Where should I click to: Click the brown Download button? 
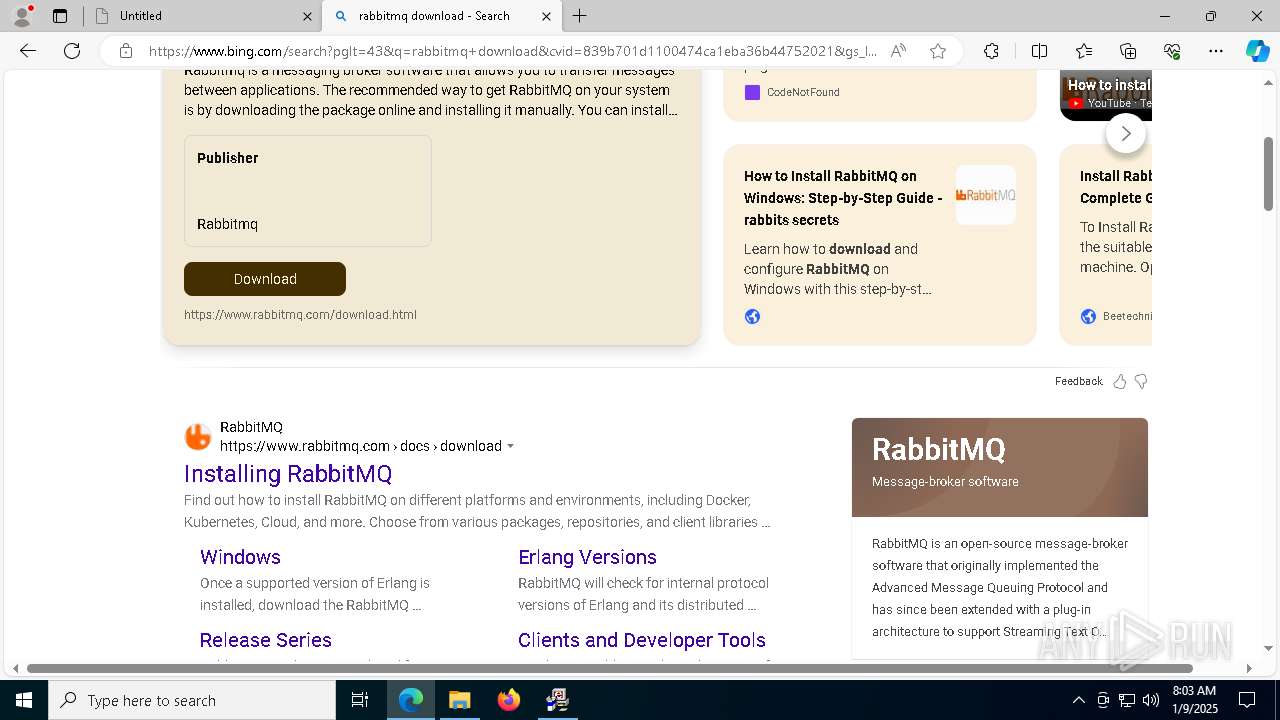[265, 279]
